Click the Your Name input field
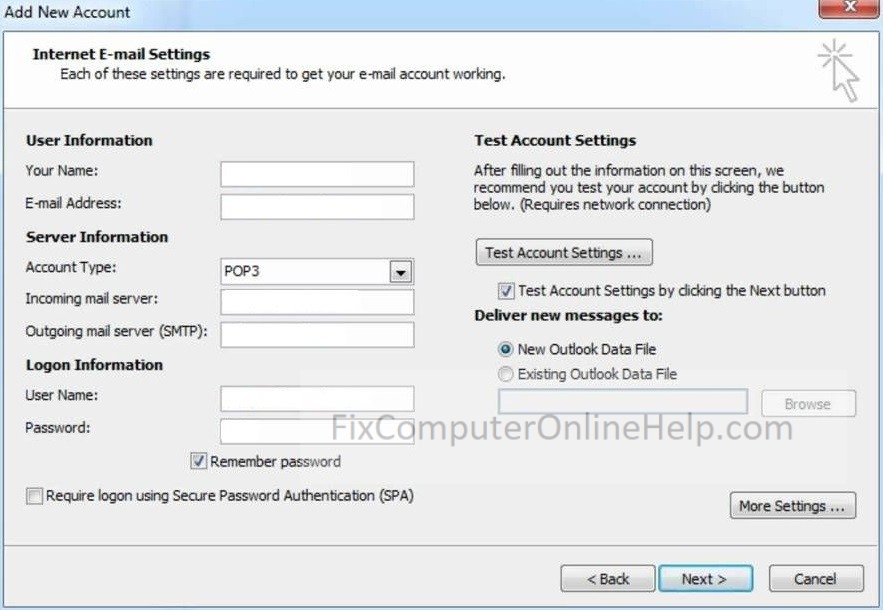The width and height of the screenshot is (883, 610). (317, 174)
